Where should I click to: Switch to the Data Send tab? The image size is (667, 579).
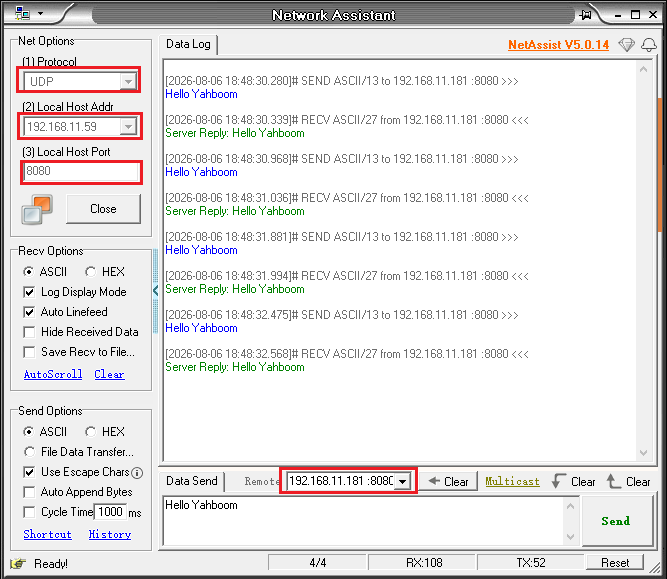point(191,481)
